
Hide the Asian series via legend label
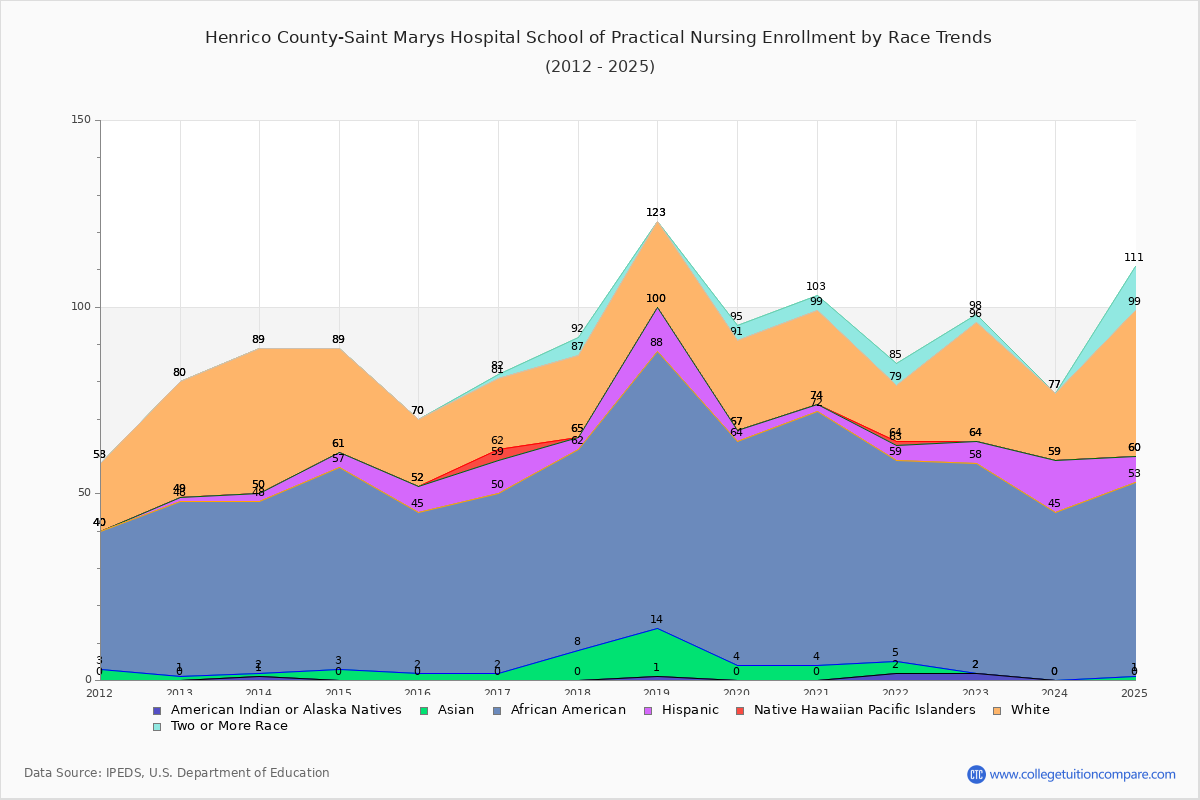click(x=455, y=710)
